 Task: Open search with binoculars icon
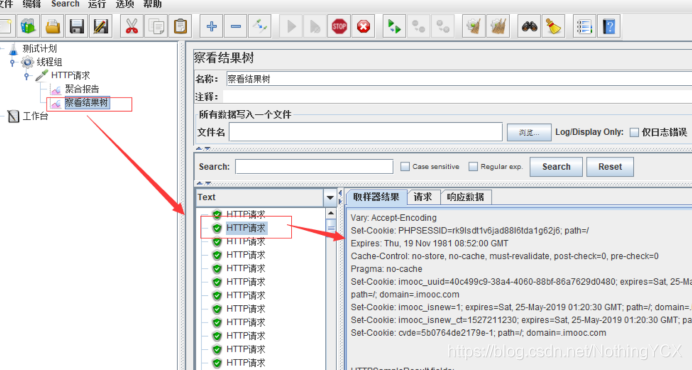click(x=529, y=26)
